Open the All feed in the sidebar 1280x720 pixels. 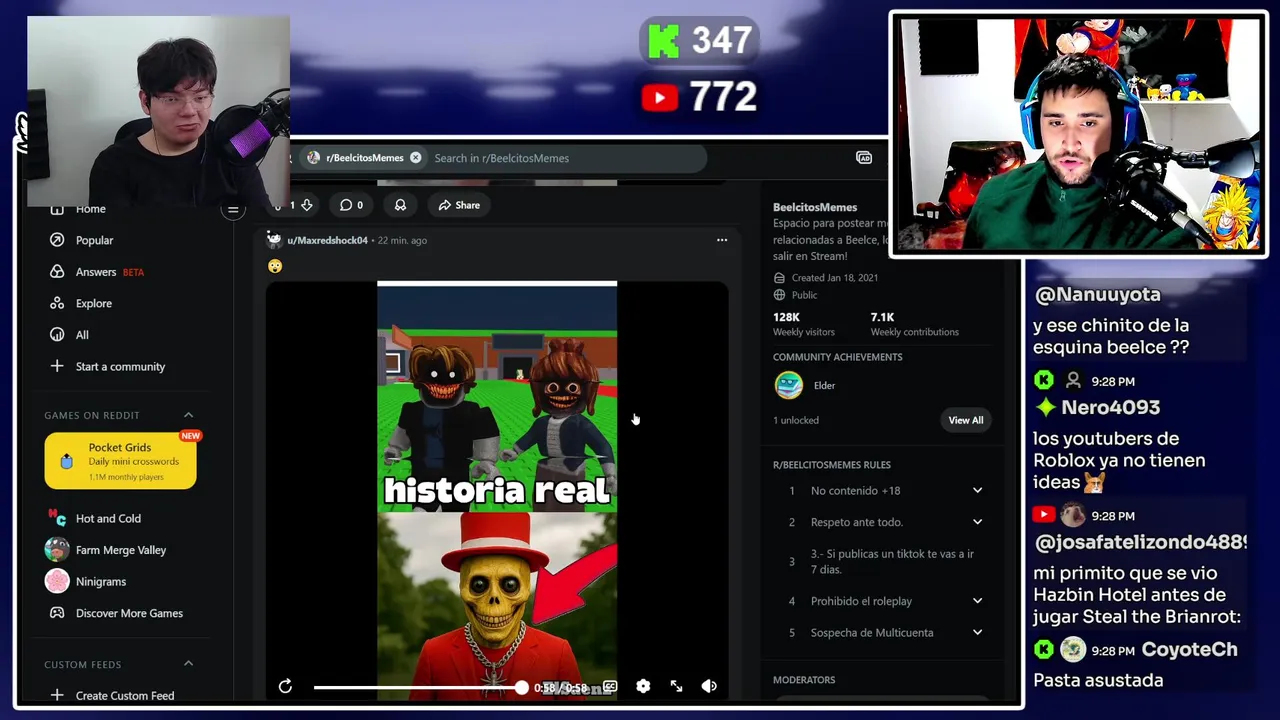(x=82, y=335)
